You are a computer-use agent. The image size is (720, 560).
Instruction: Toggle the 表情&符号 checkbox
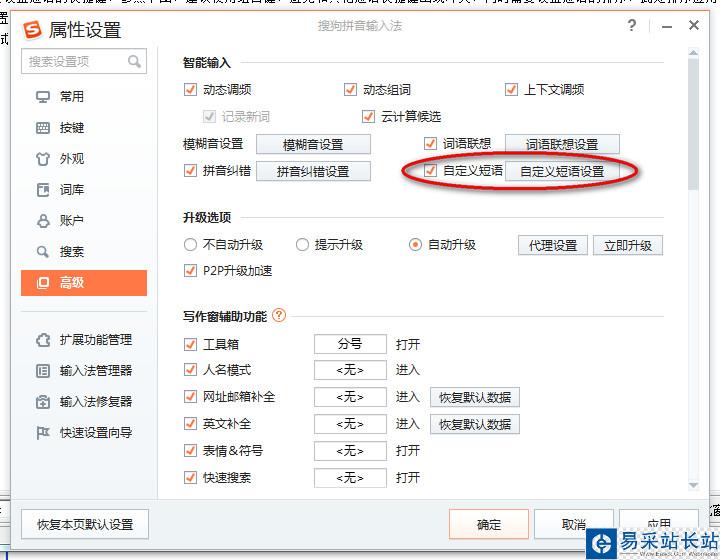tap(191, 451)
